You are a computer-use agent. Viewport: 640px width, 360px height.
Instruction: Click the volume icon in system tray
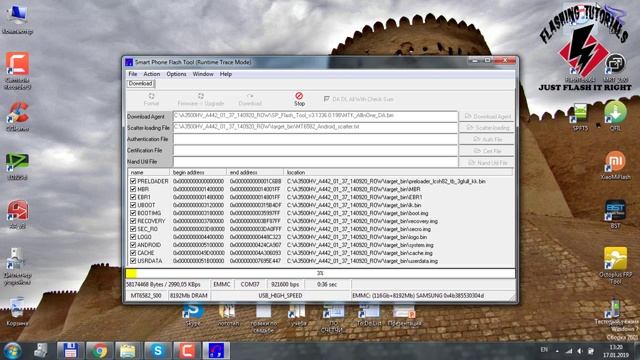click(x=580, y=351)
